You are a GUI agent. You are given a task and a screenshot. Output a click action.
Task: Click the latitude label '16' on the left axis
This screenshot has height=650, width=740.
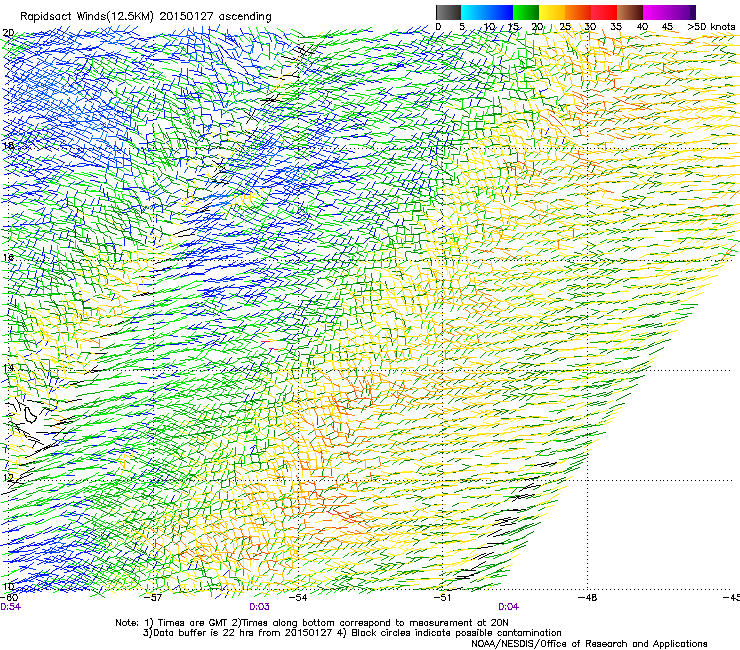[8, 257]
